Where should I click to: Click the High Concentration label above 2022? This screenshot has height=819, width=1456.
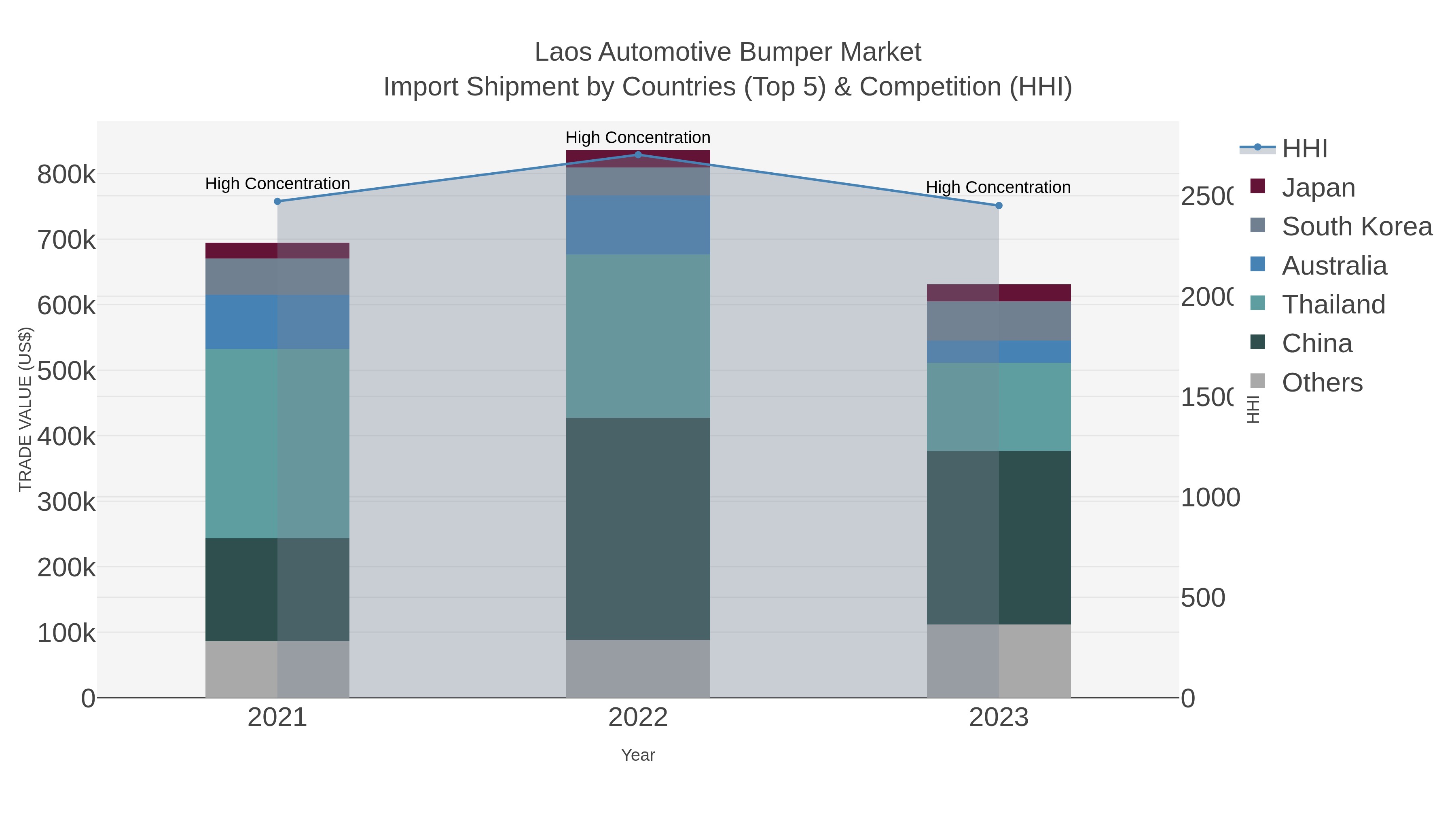(638, 138)
